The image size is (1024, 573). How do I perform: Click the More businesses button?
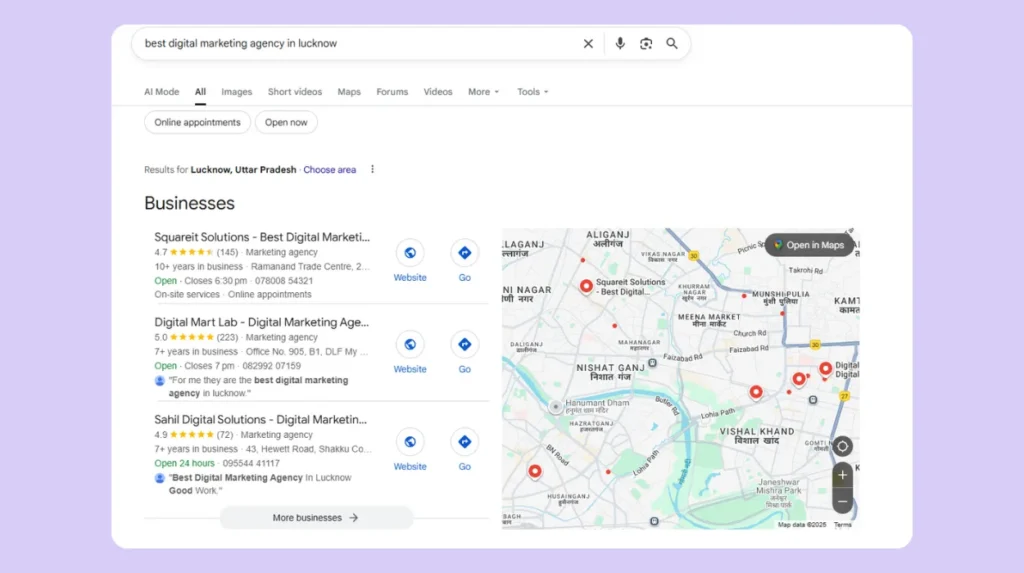point(316,517)
